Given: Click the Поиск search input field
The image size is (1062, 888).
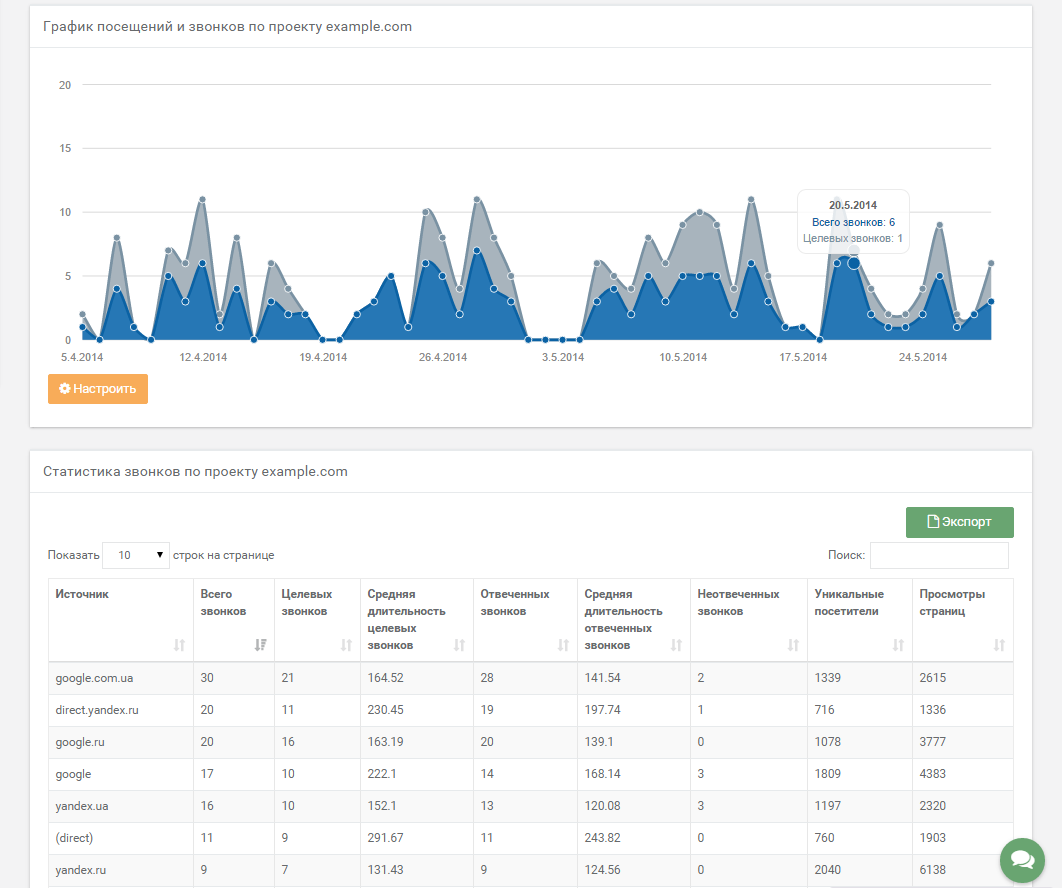Looking at the screenshot, I should [938, 555].
